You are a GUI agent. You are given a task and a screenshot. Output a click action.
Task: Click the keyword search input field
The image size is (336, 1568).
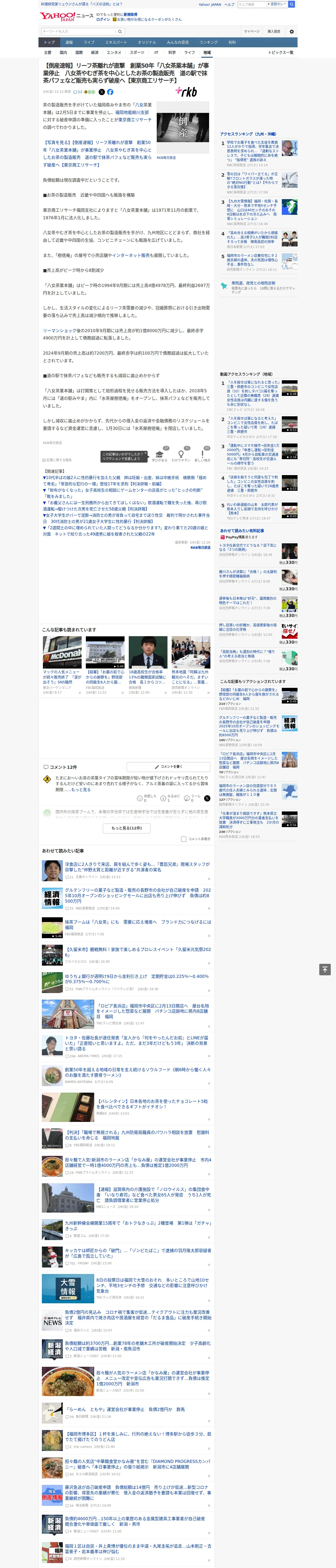(79, 32)
